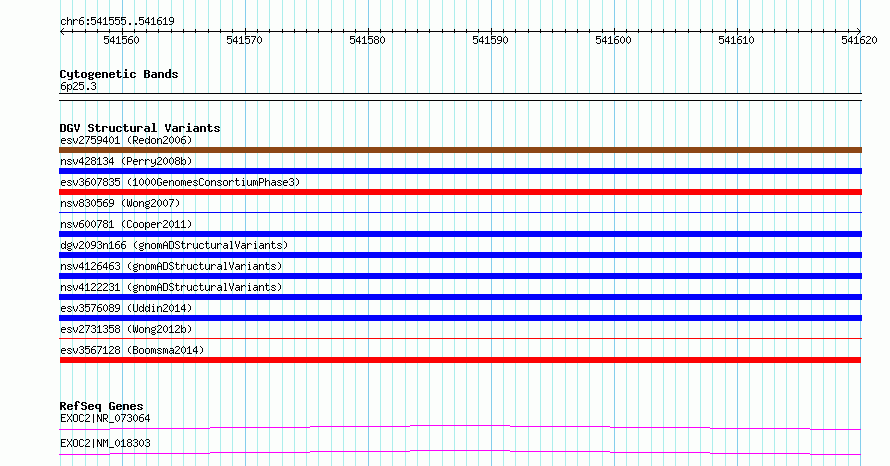
Task: Click the brown esv2759401 variant bar
Action: [460, 150]
